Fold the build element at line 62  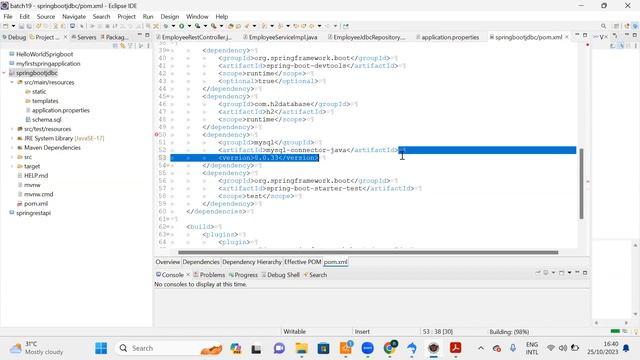tap(167, 227)
